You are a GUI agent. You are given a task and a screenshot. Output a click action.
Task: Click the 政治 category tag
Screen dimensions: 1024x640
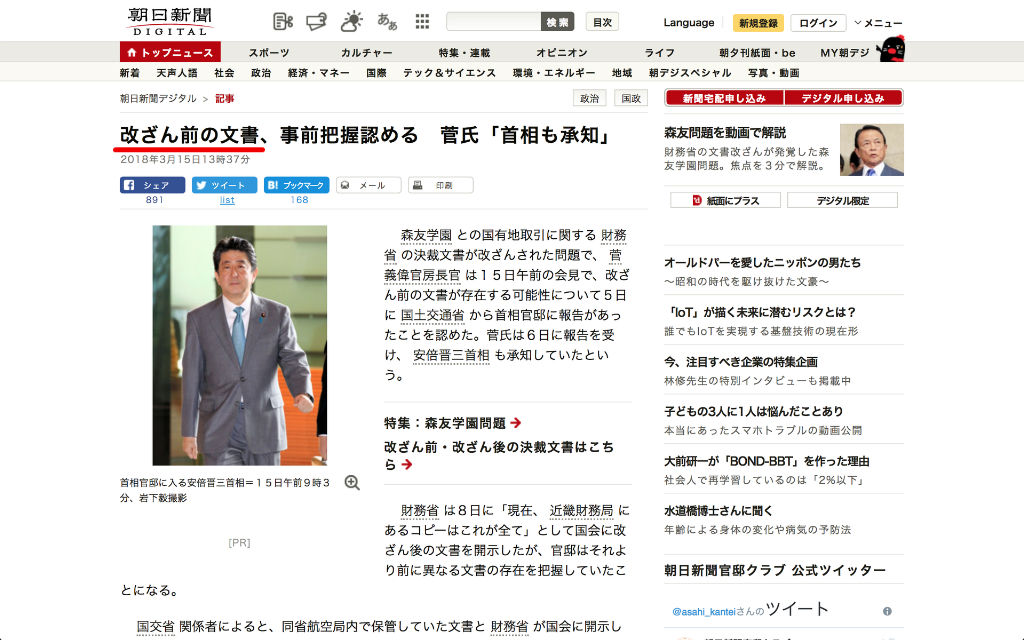click(x=589, y=98)
